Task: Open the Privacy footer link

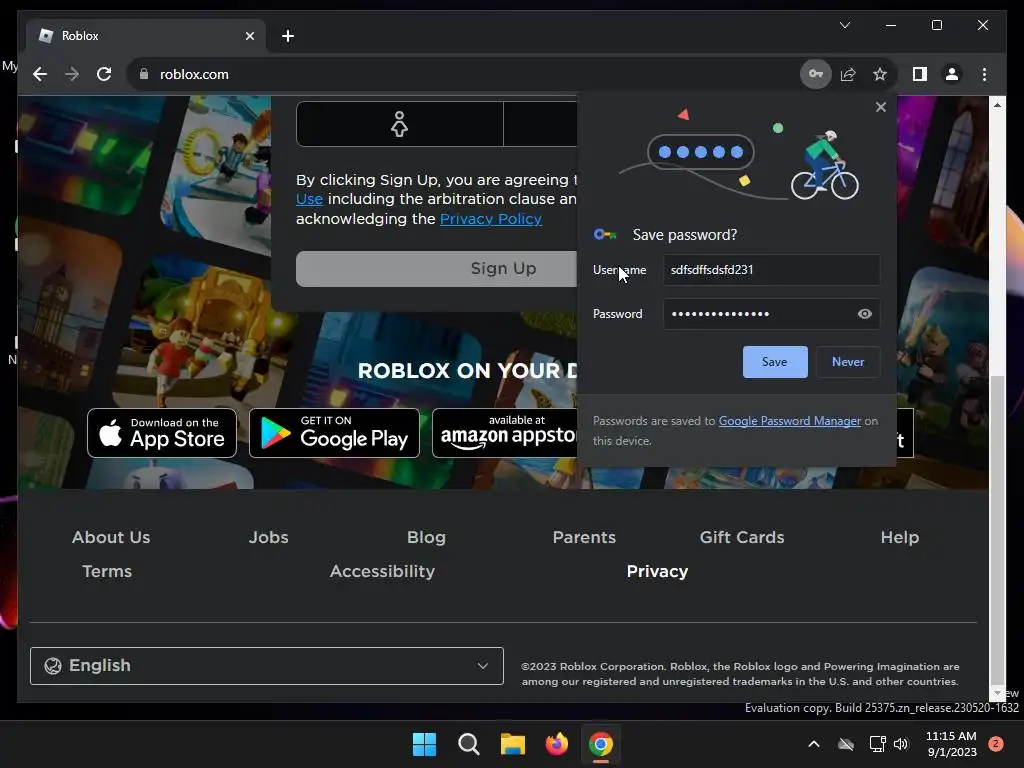Action: (x=657, y=571)
